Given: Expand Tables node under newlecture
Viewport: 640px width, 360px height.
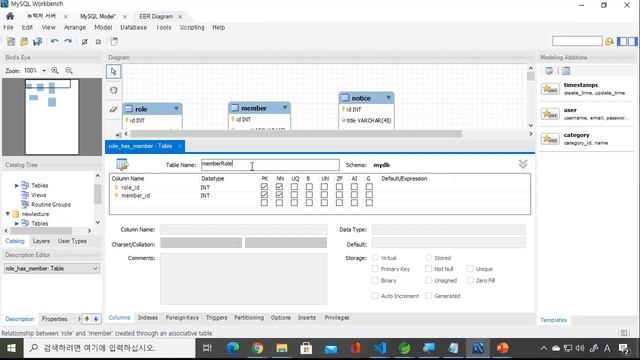Looking at the screenshot, I should [x=17, y=223].
